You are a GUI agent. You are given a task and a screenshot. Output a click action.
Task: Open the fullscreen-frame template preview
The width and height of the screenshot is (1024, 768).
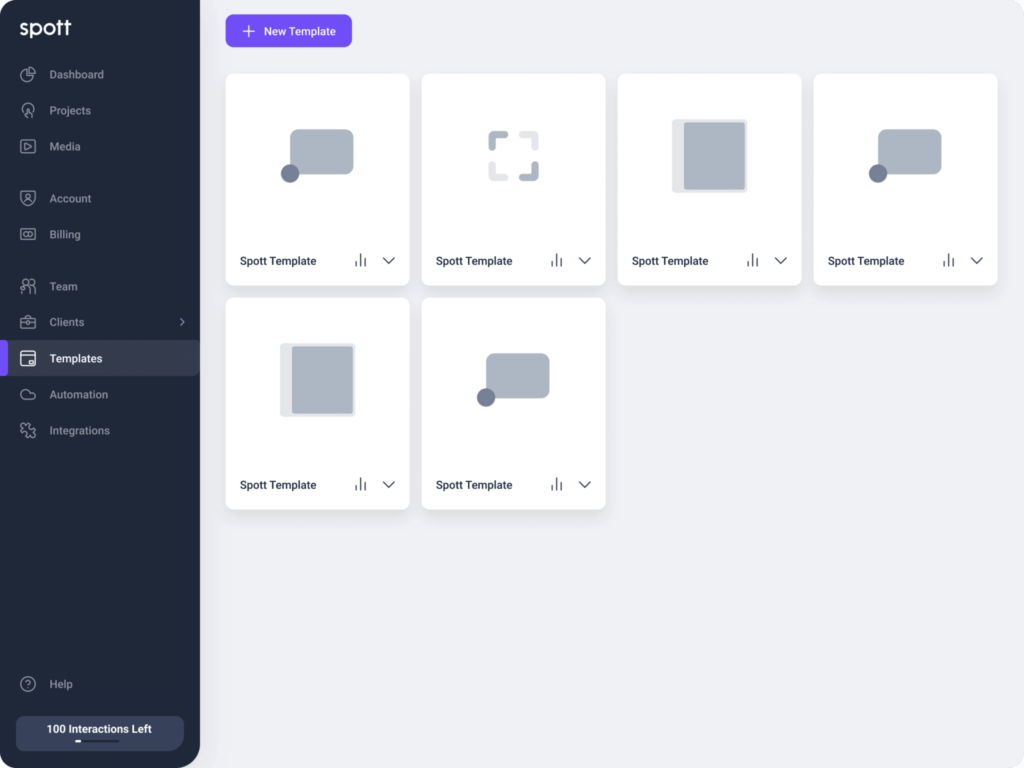[513, 156]
